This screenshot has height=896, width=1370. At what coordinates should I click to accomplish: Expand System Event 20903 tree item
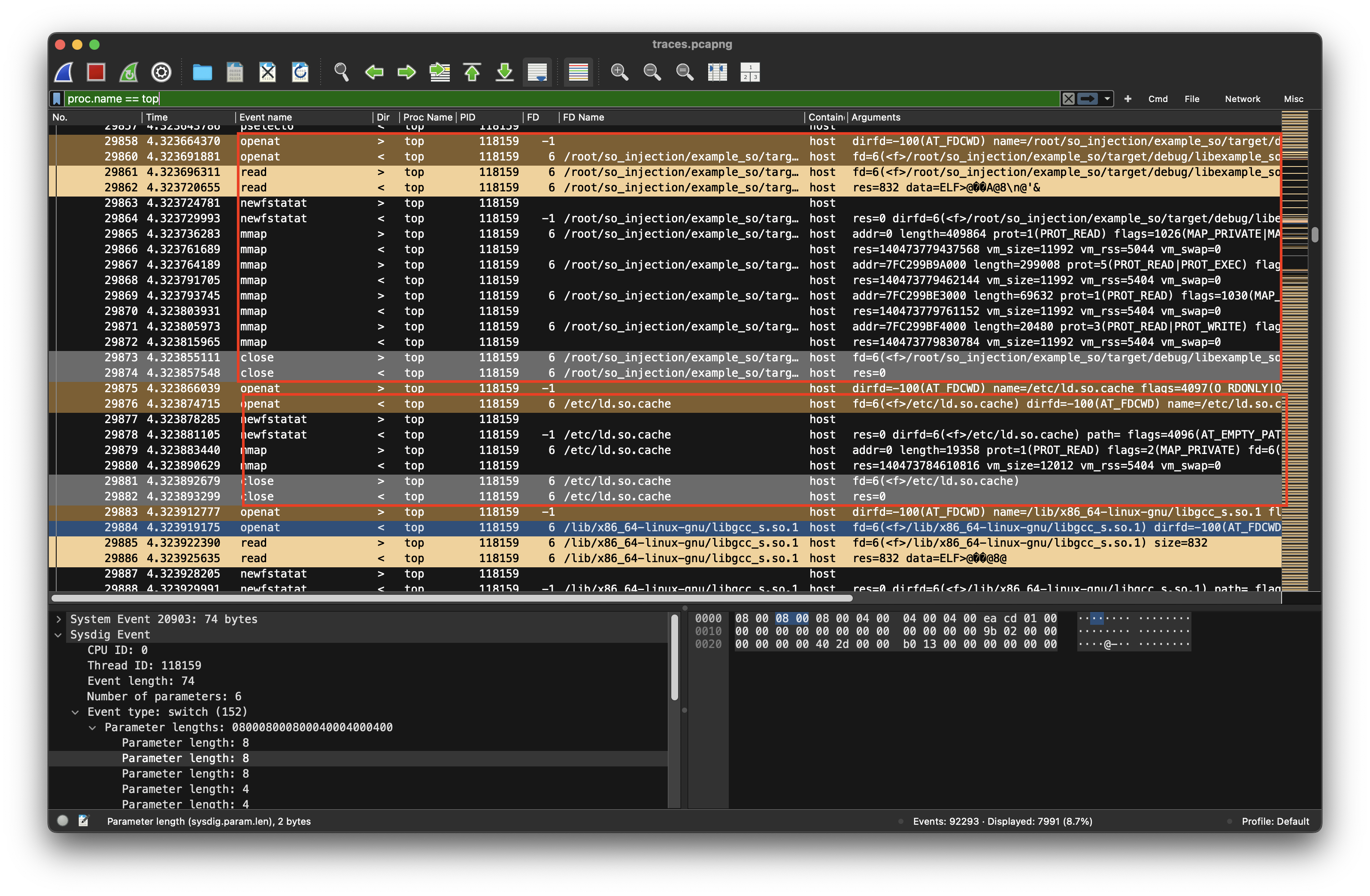pos(59,619)
